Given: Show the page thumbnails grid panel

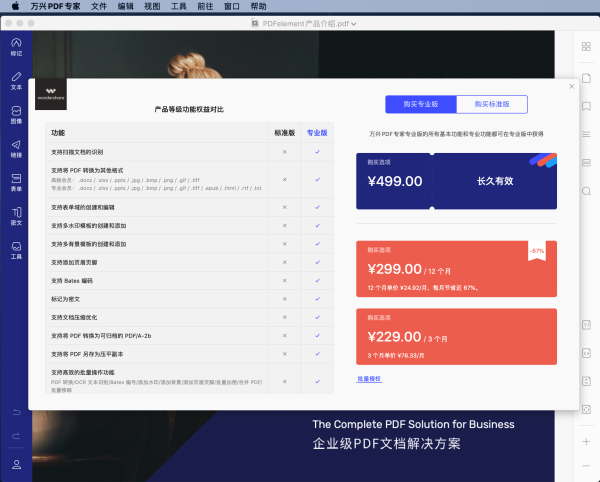Looking at the screenshot, I should [x=586, y=46].
